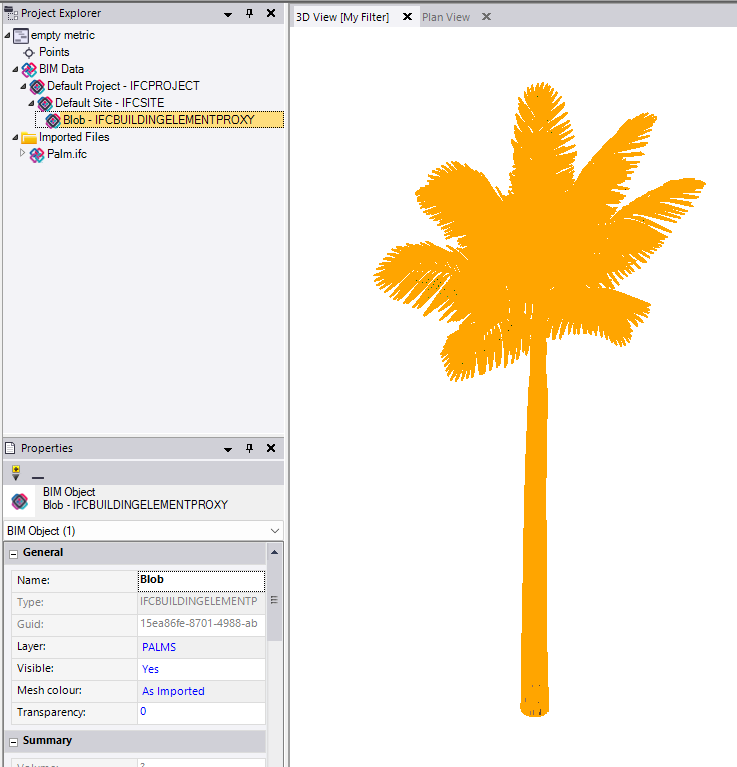Change Mesh colour As Imported

201,691
